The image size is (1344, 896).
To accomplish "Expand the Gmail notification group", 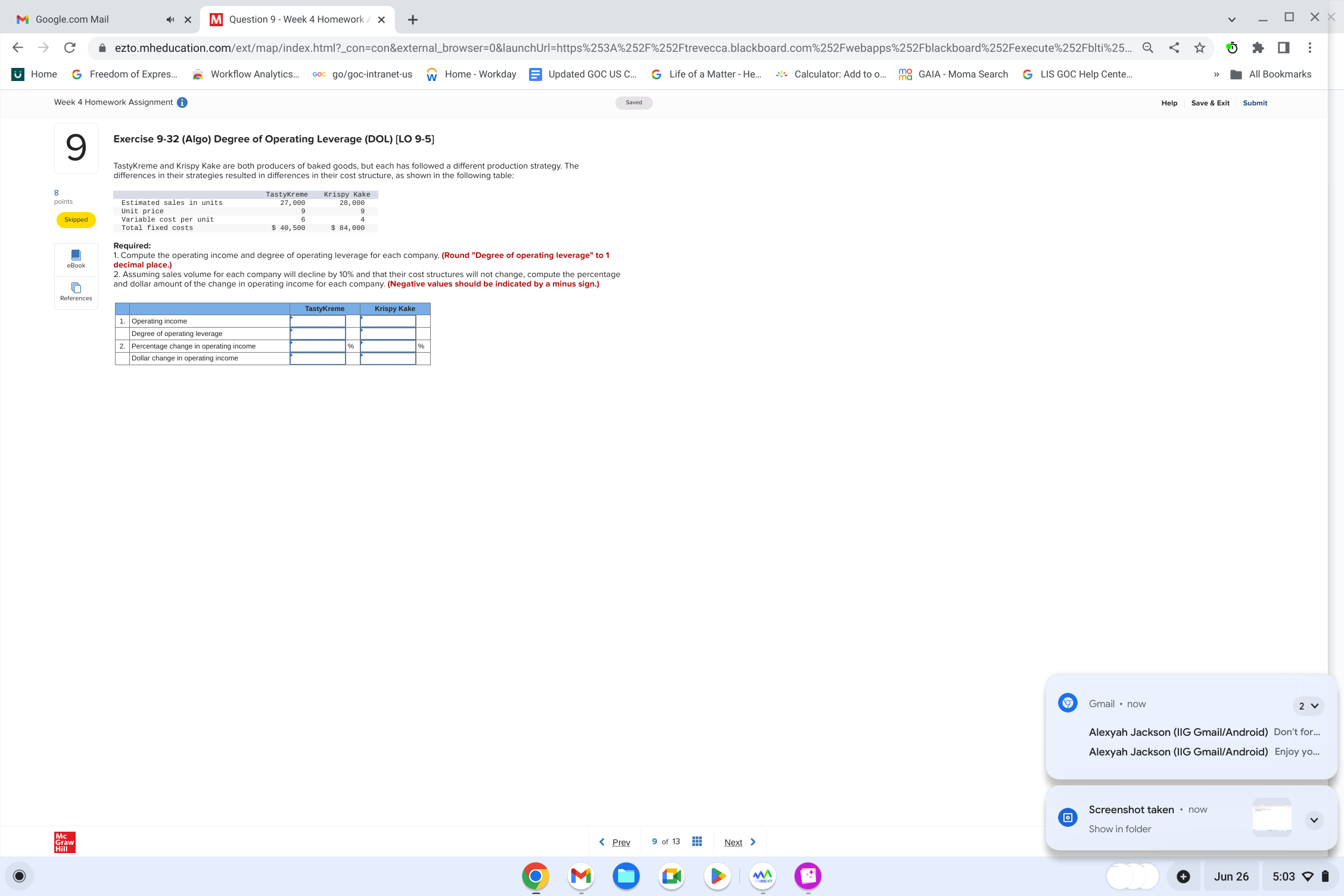I will (1308, 706).
